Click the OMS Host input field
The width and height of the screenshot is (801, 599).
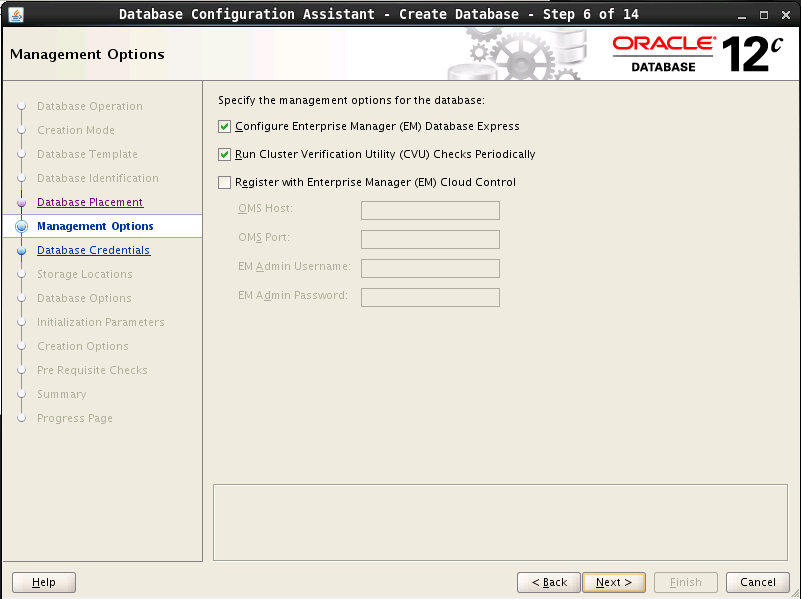pos(430,210)
